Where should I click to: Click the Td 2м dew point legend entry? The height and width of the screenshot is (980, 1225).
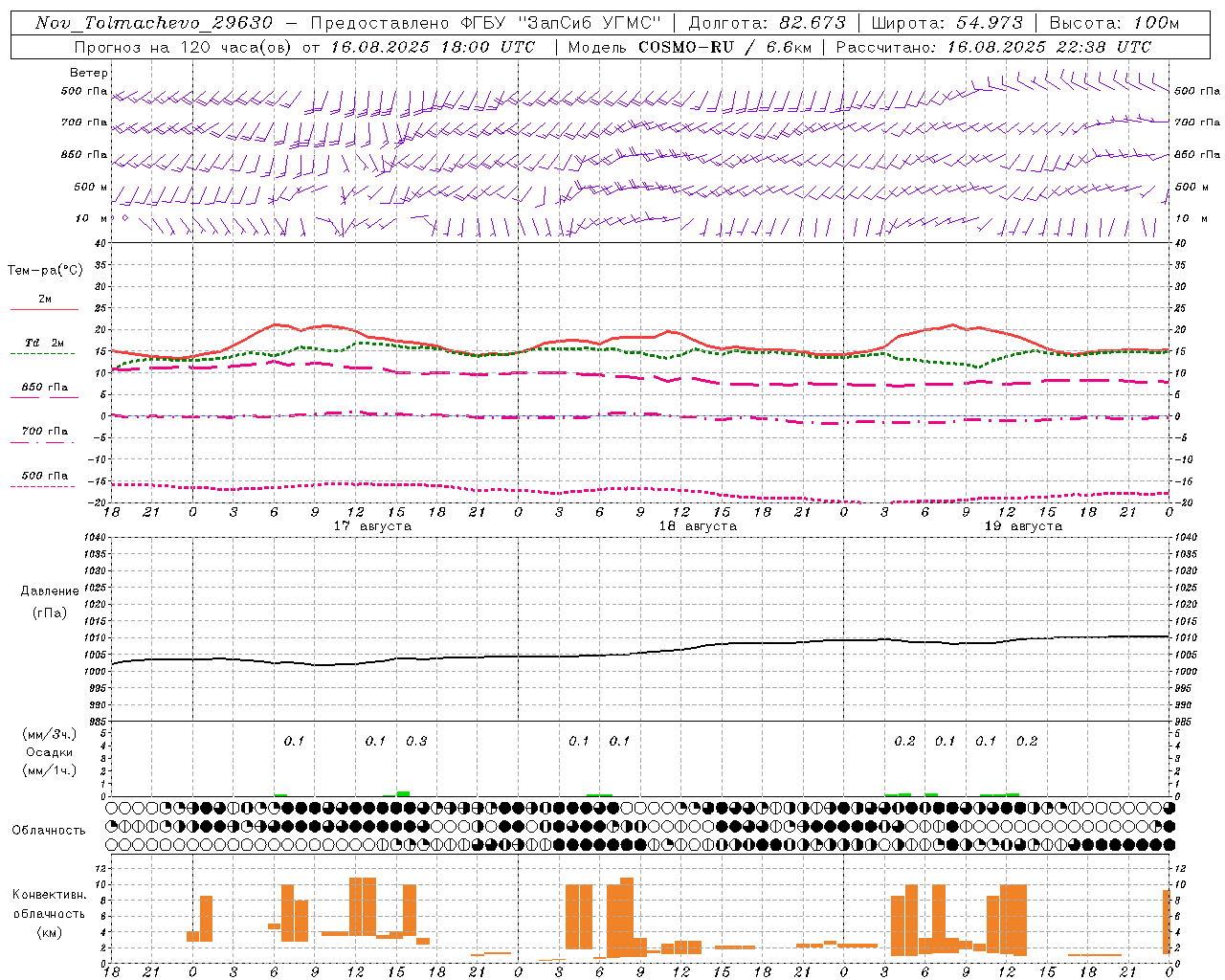(x=44, y=343)
